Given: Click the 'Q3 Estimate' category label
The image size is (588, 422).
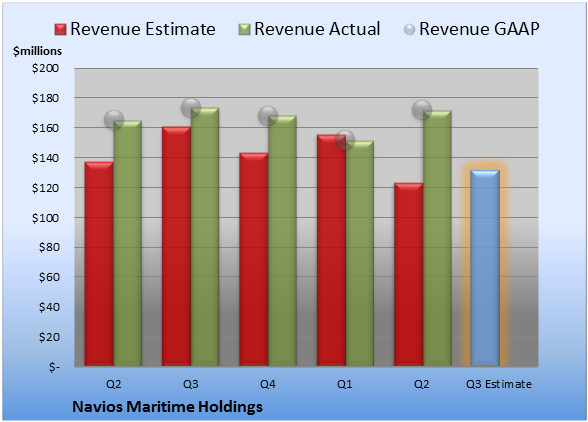Looking at the screenshot, I should pos(499,384).
